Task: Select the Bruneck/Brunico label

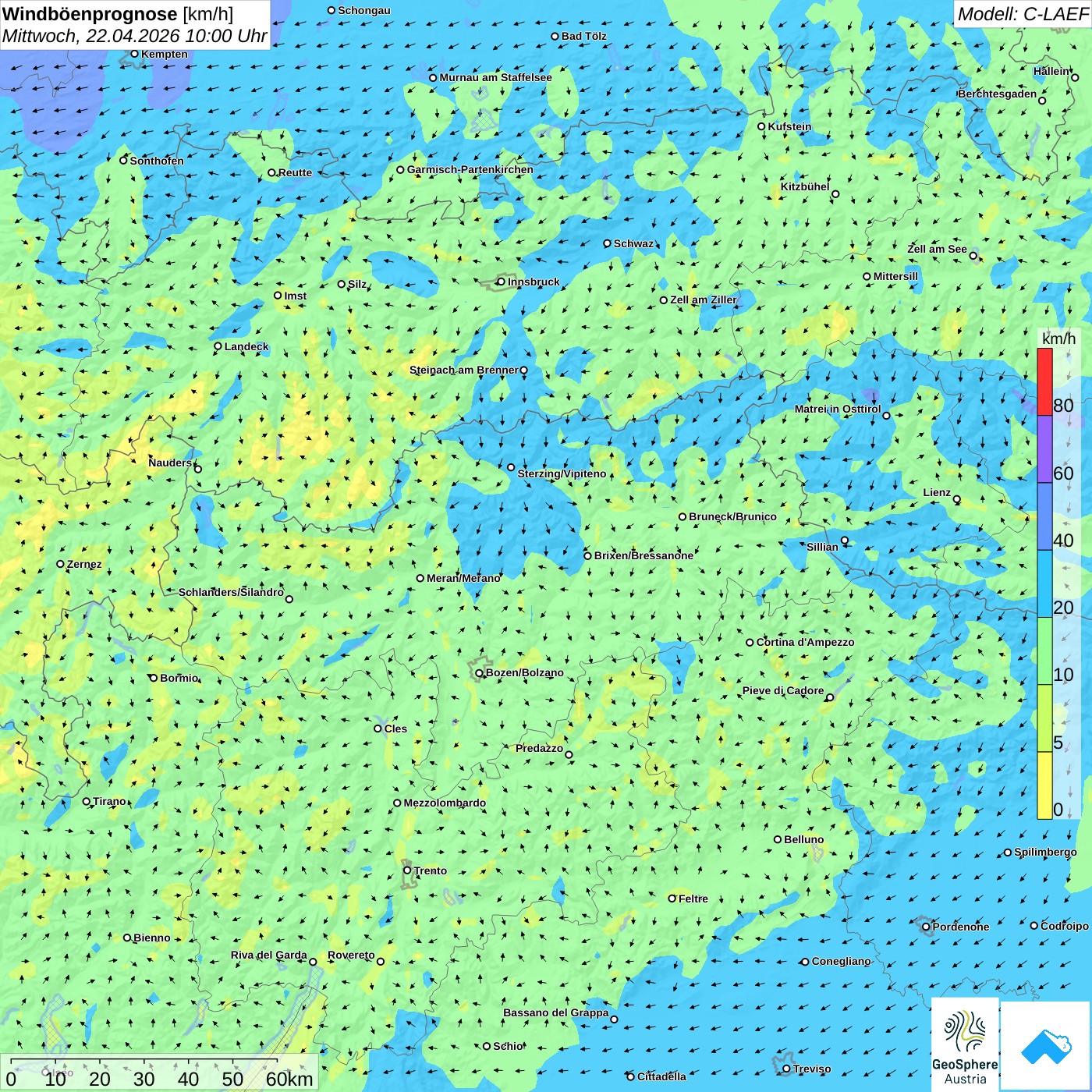Action: (732, 516)
